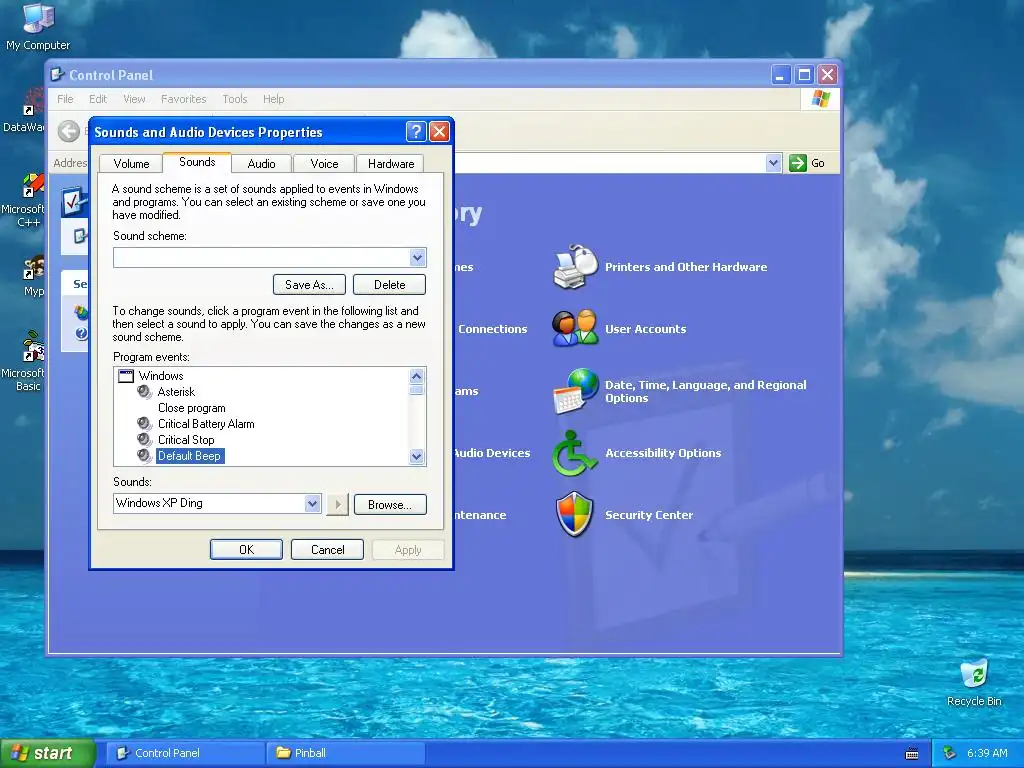
Task: Switch to the Audio tab
Action: (261, 164)
